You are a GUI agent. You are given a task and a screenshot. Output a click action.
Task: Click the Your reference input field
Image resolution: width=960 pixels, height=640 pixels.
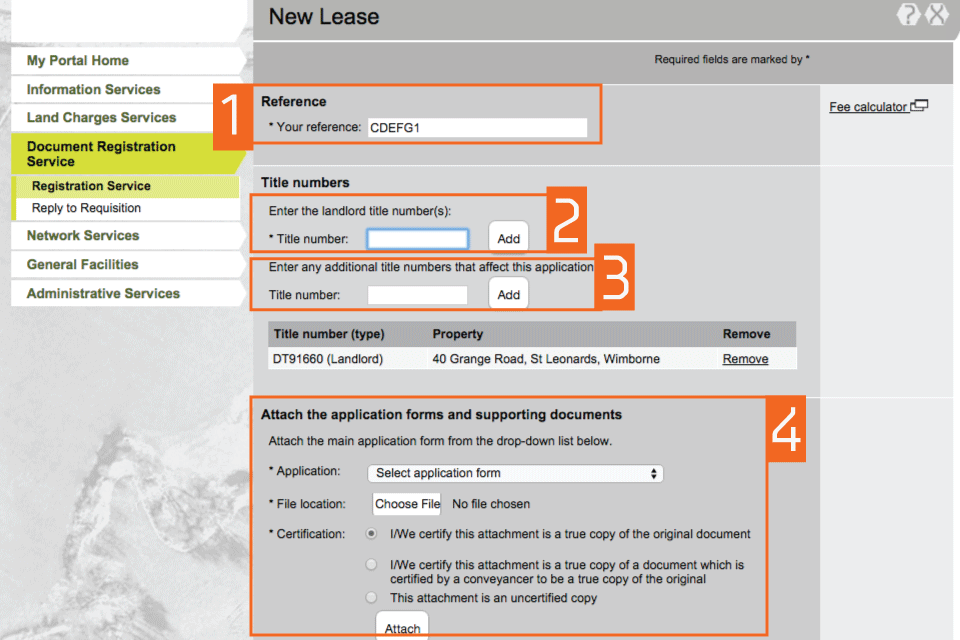[477, 128]
